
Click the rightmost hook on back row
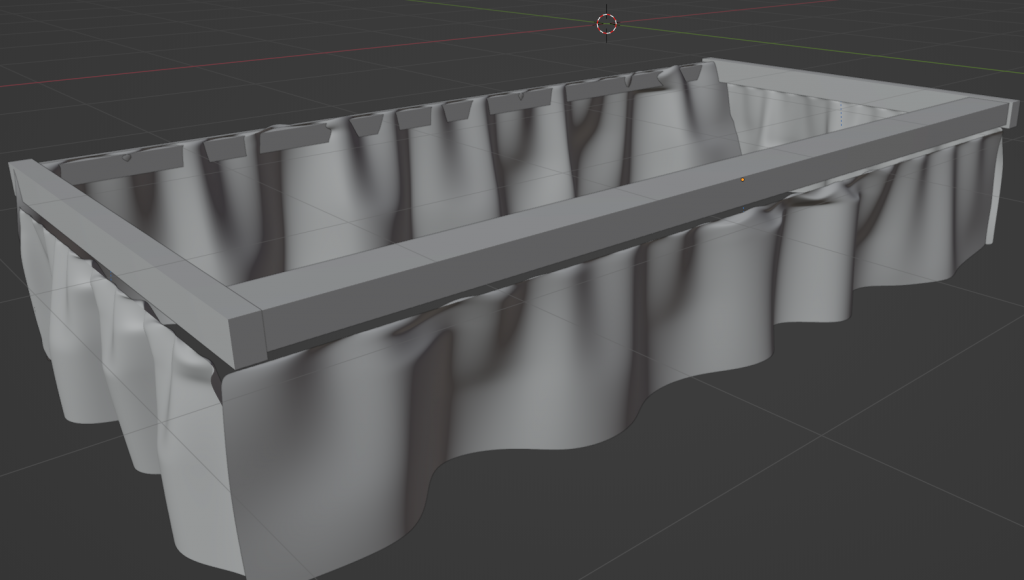(692, 72)
